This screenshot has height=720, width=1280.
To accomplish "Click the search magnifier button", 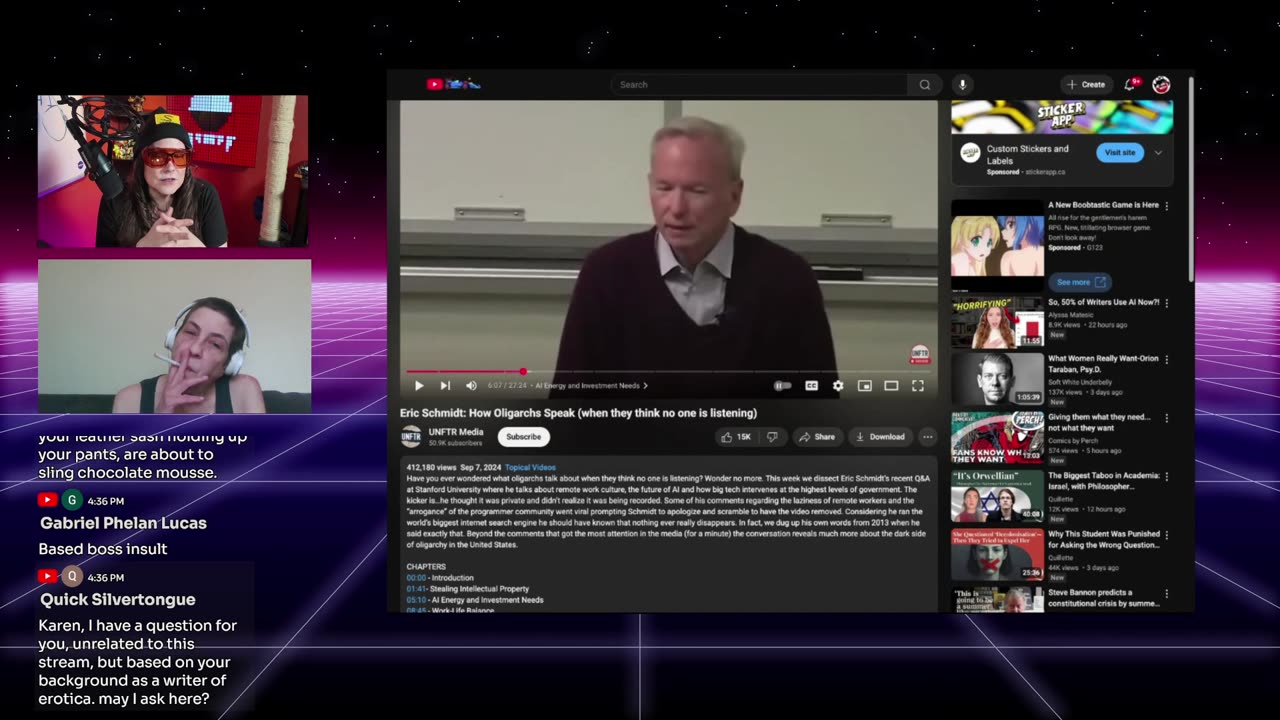I will 924,85.
